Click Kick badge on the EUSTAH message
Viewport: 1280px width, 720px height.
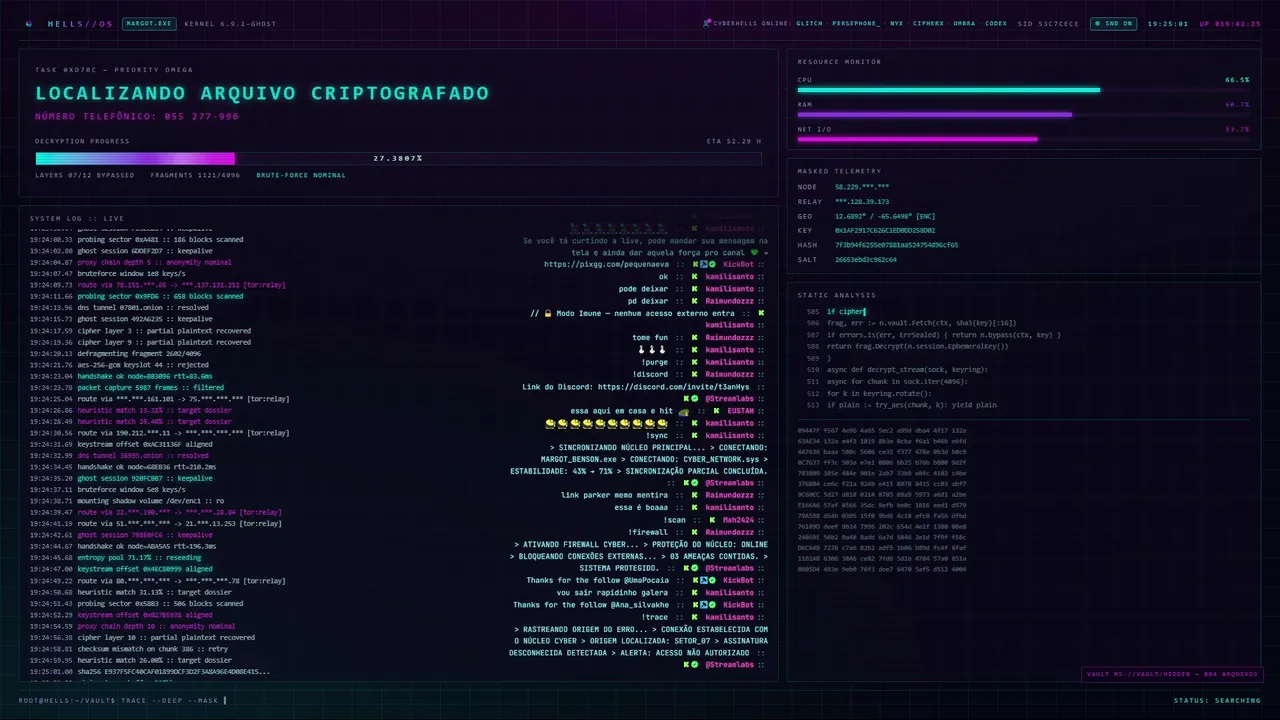point(714,411)
